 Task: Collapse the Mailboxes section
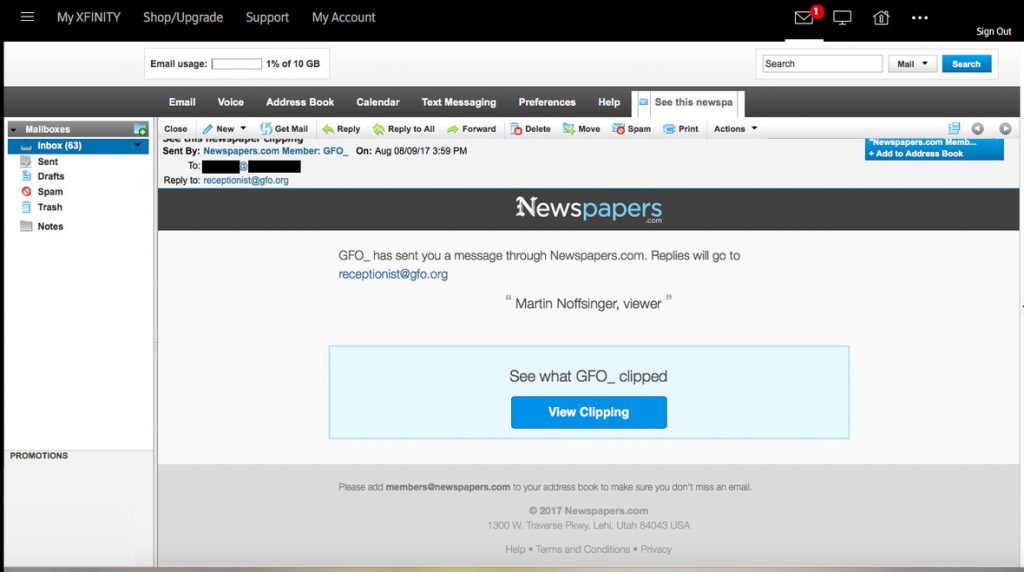(x=14, y=130)
